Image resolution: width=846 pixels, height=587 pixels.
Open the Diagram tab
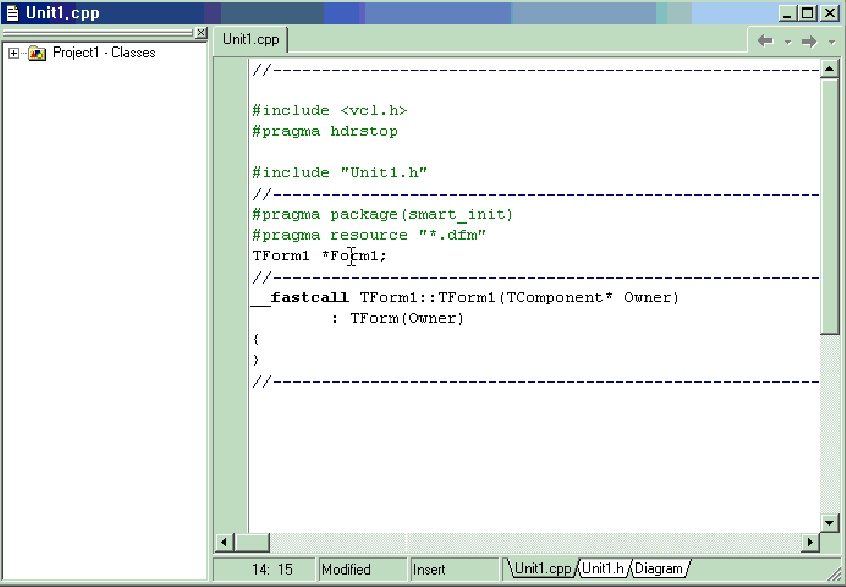pos(659,569)
